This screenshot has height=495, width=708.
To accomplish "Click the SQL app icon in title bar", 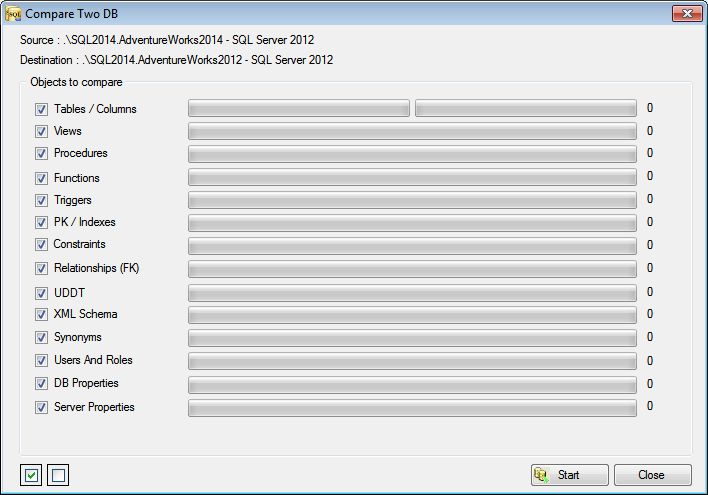I will click(13, 14).
